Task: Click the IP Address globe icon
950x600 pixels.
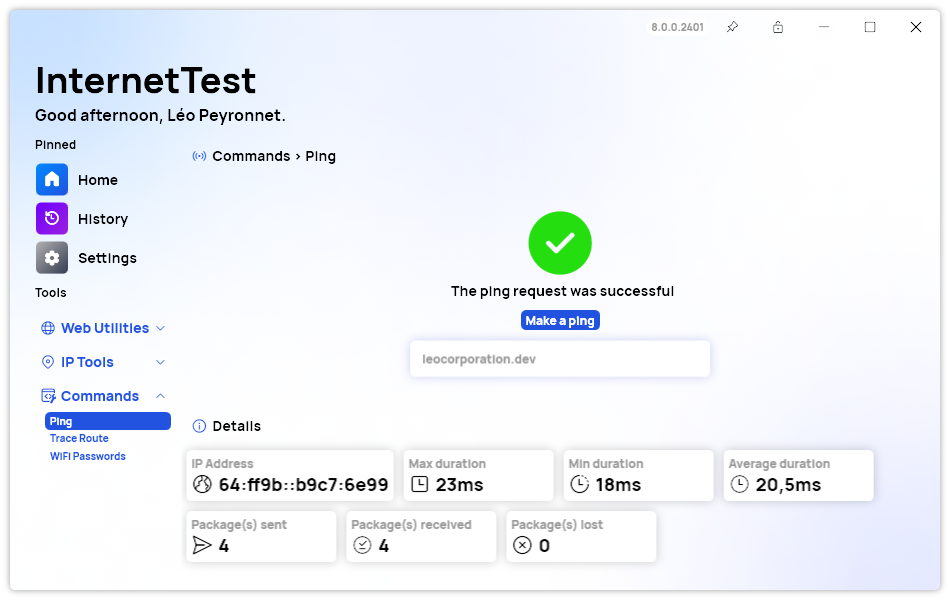Action: click(x=202, y=484)
